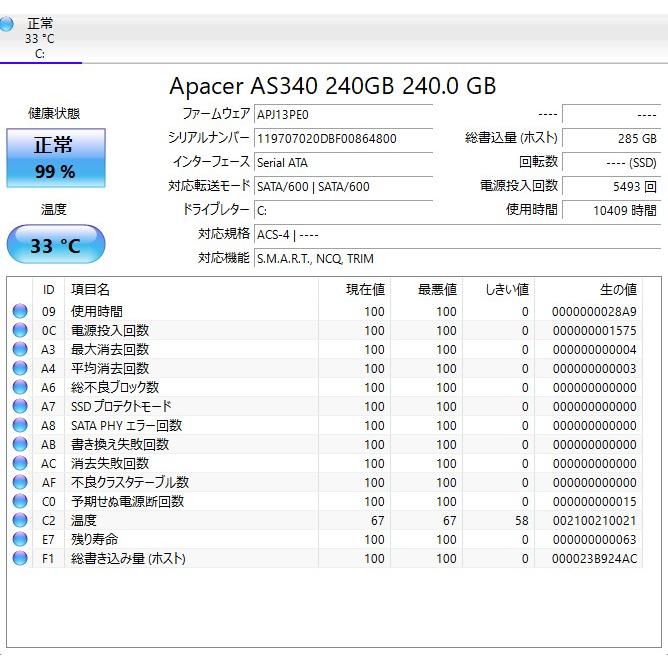Click the 生の値 column header
Image resolution: width=668 pixels, height=668 pixels.
[588, 290]
